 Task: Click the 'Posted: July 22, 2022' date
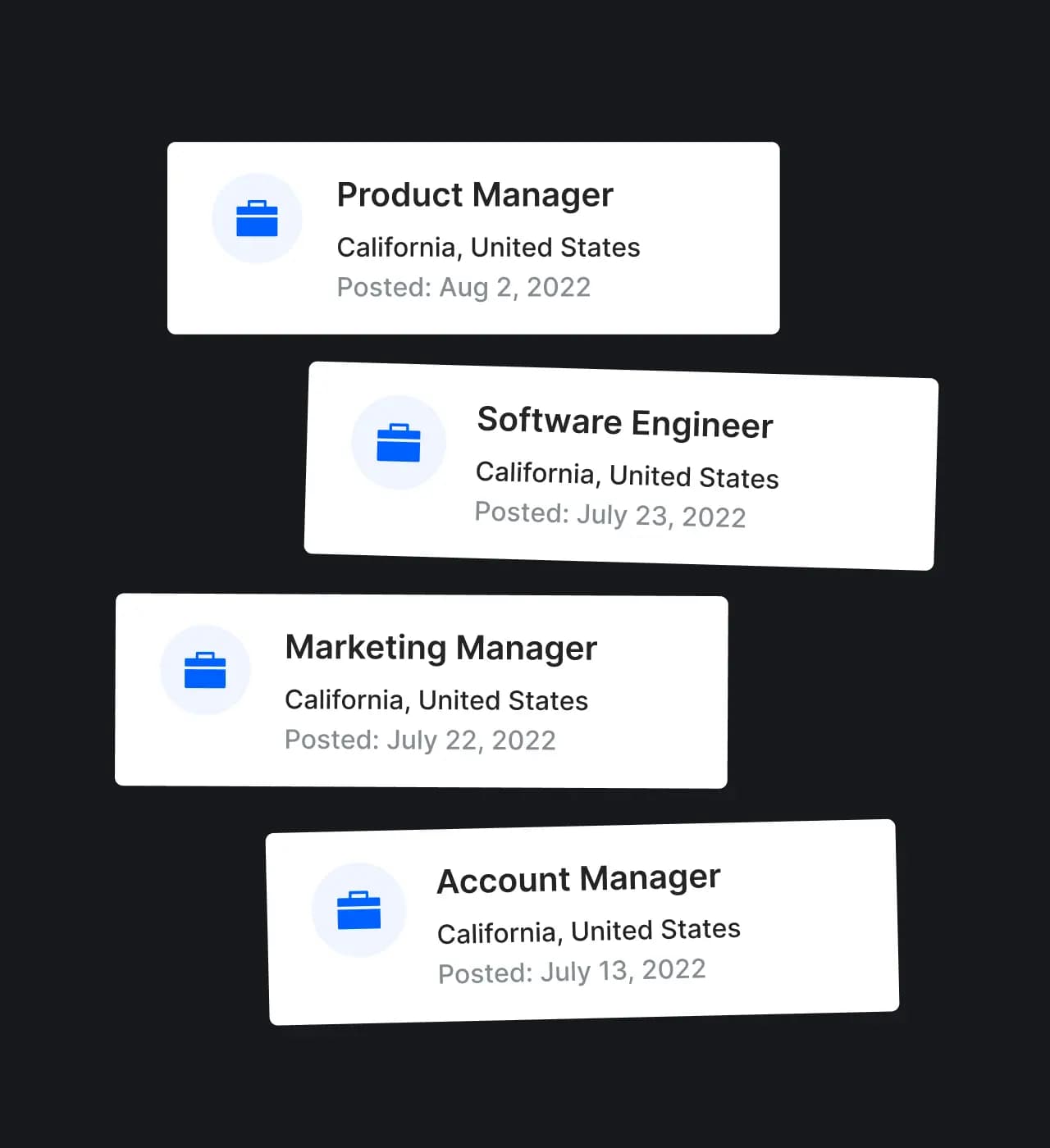pos(420,740)
